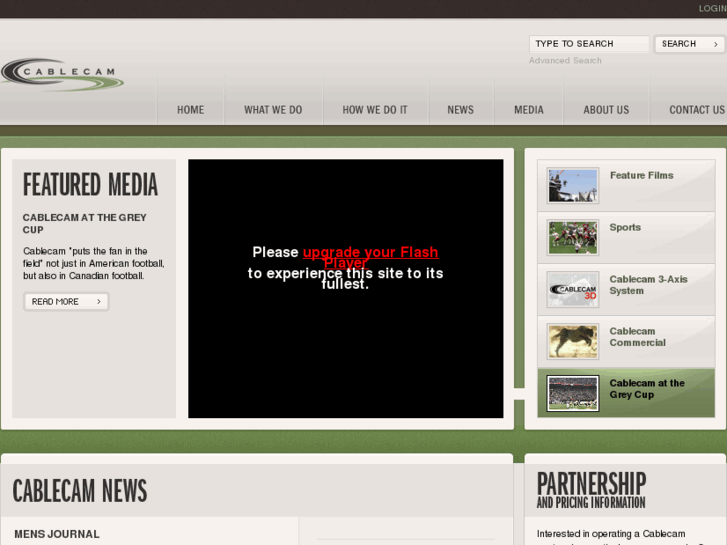
Task: Click the SEARCH button
Action: 689,44
